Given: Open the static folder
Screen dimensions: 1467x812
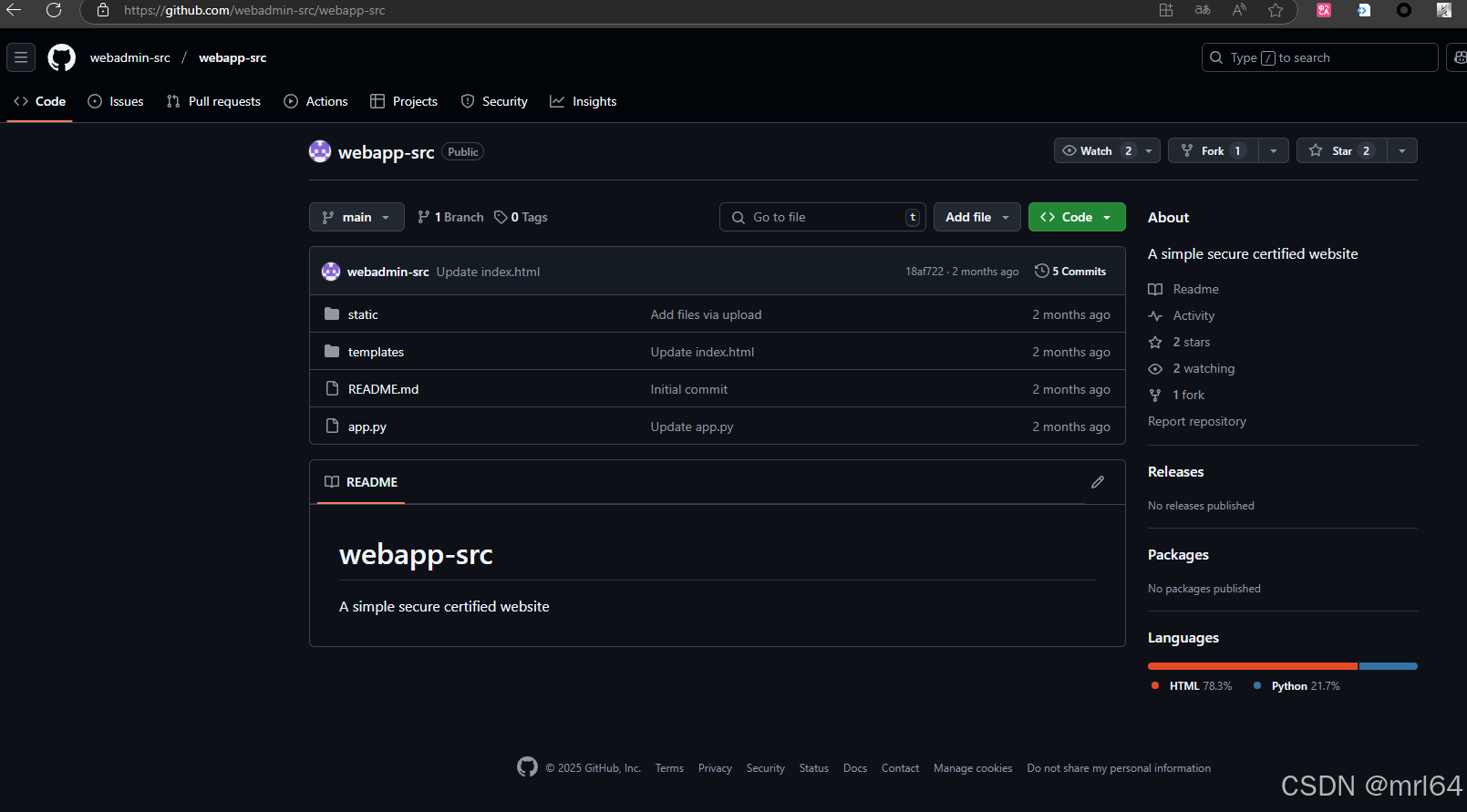Looking at the screenshot, I should tap(363, 314).
